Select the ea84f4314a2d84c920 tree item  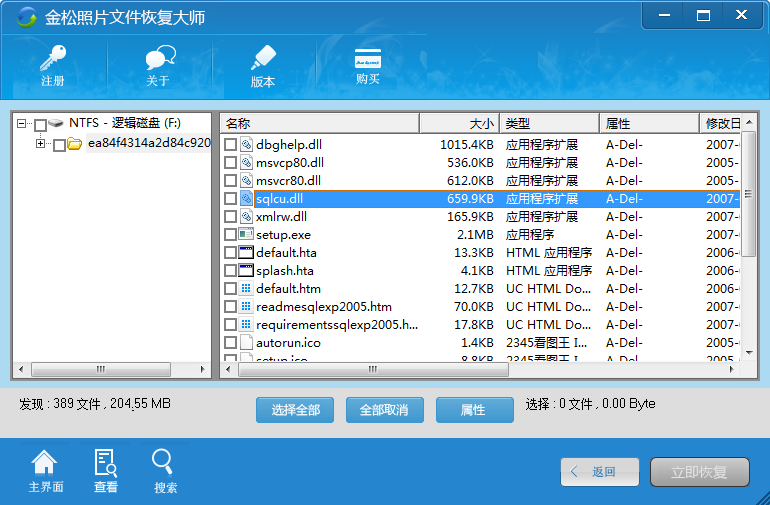click(149, 143)
